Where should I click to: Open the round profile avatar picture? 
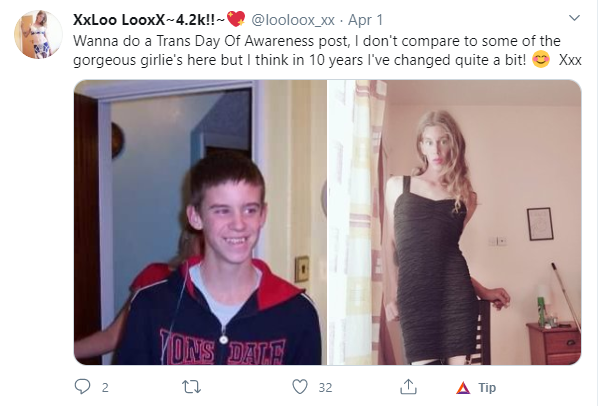point(38,34)
